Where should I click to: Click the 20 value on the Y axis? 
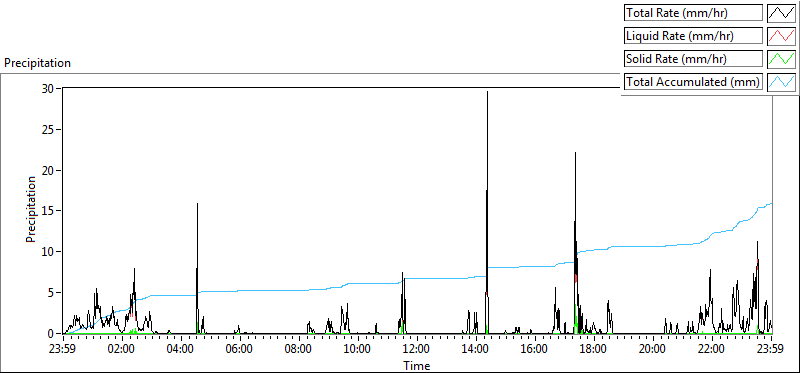coord(48,170)
